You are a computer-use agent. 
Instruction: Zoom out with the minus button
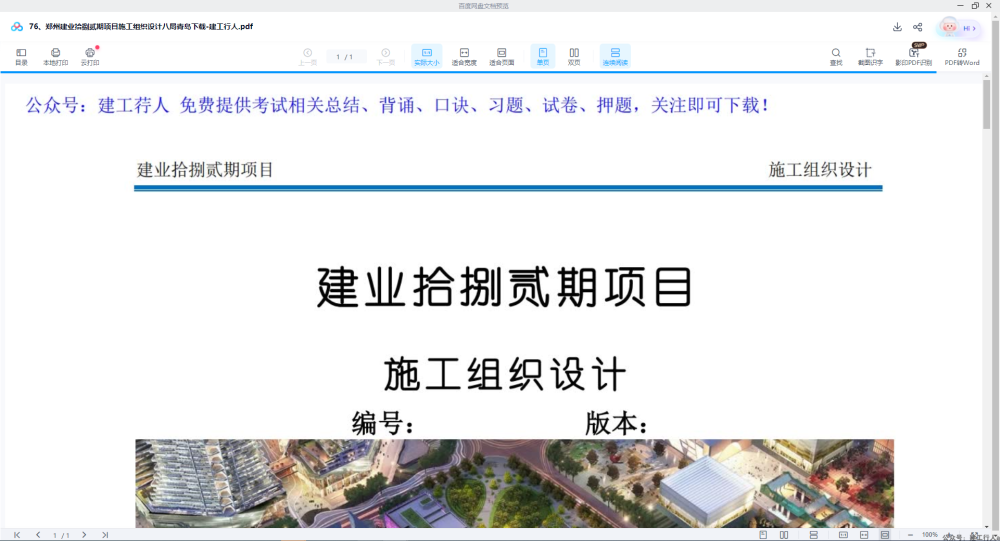click(x=910, y=535)
